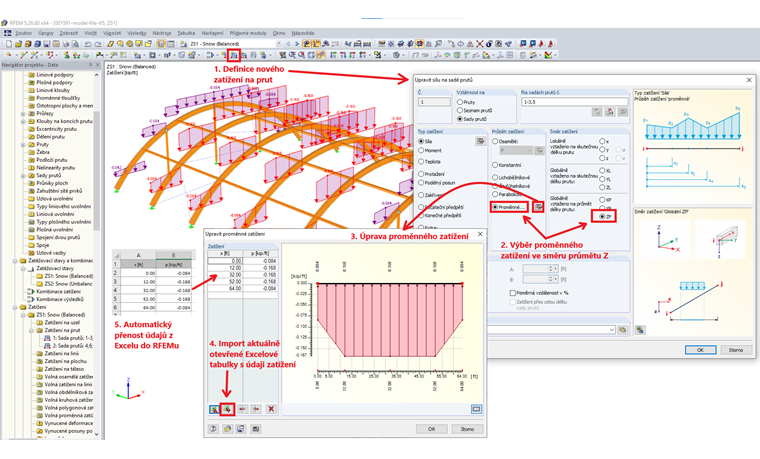
Task: Click the red X delete rows icon
Action: coord(271,410)
